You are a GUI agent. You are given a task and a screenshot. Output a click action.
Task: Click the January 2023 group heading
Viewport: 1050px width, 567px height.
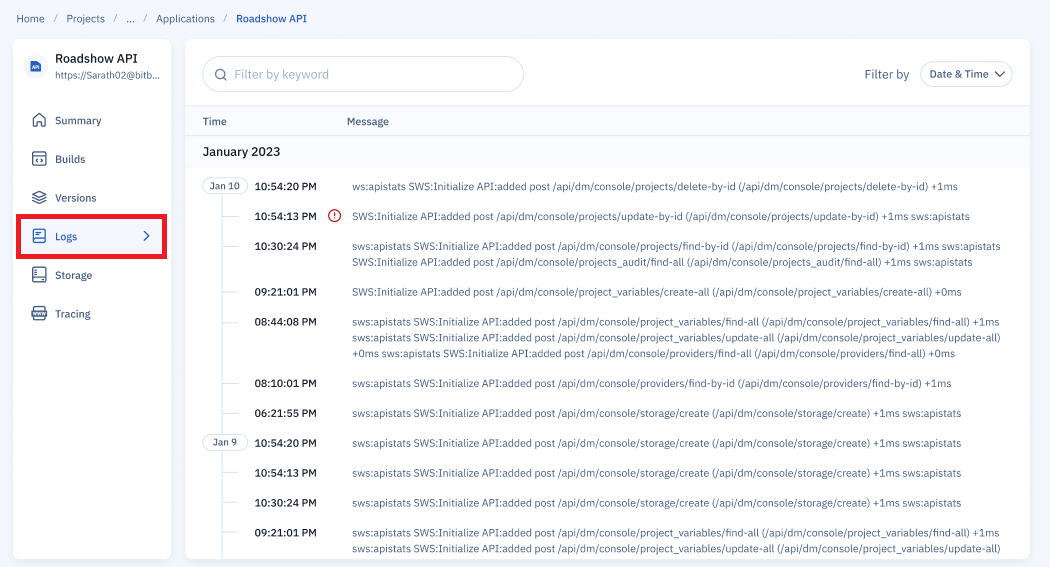[241, 151]
